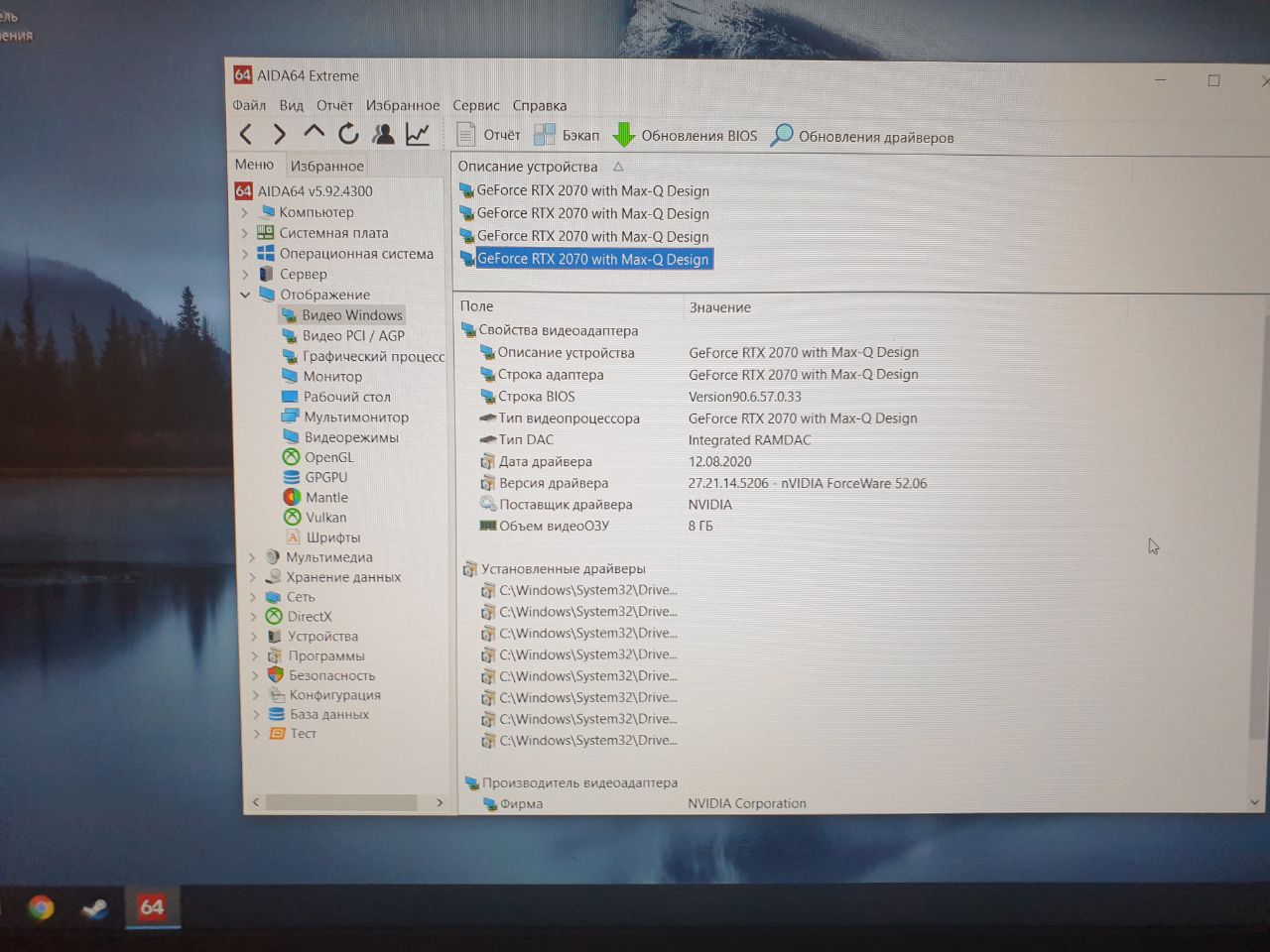Image resolution: width=1270 pixels, height=952 pixels.
Task: Open the Файл menu
Action: click(x=249, y=105)
